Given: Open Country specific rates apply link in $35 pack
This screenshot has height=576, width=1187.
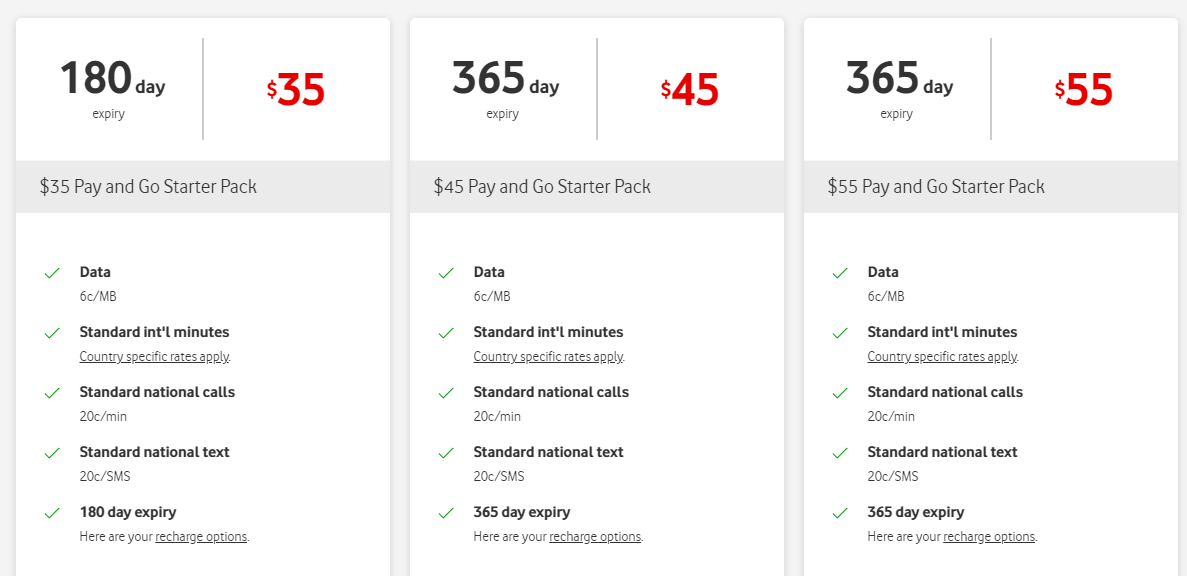Looking at the screenshot, I should click(153, 356).
